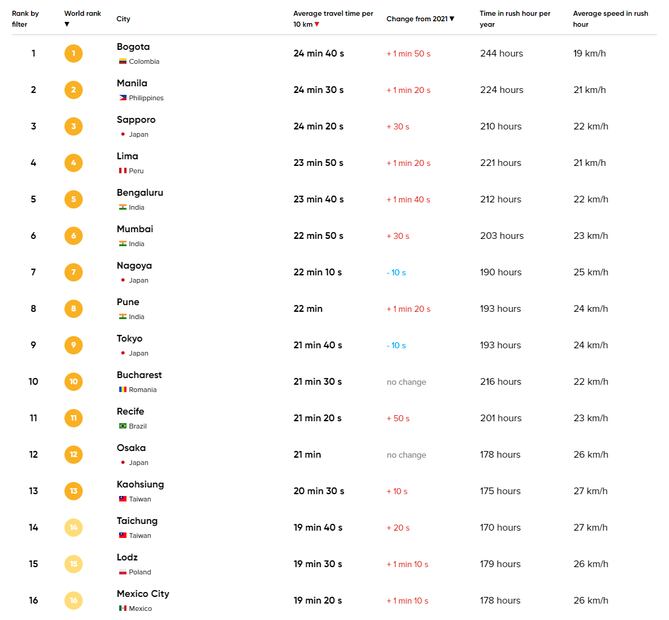
Task: Click the Japan flag under Sapporo
Action: (x=122, y=134)
